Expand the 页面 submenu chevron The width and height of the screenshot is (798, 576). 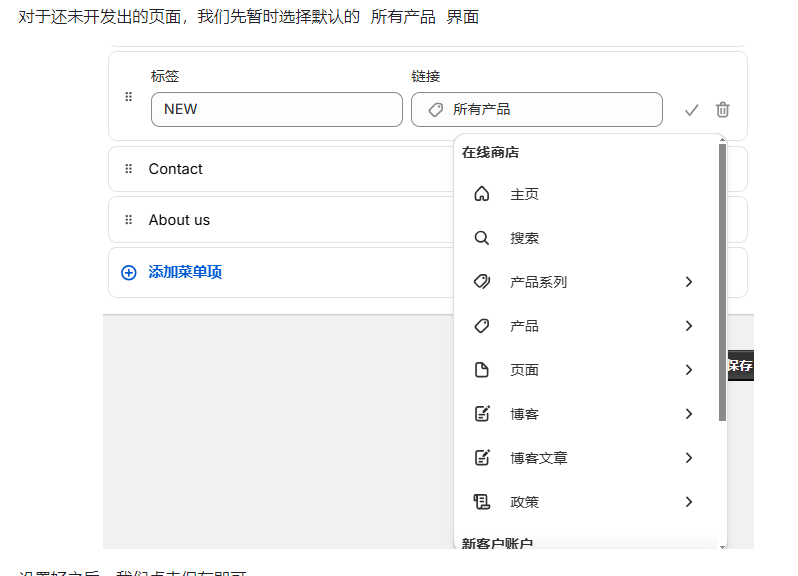[689, 370]
